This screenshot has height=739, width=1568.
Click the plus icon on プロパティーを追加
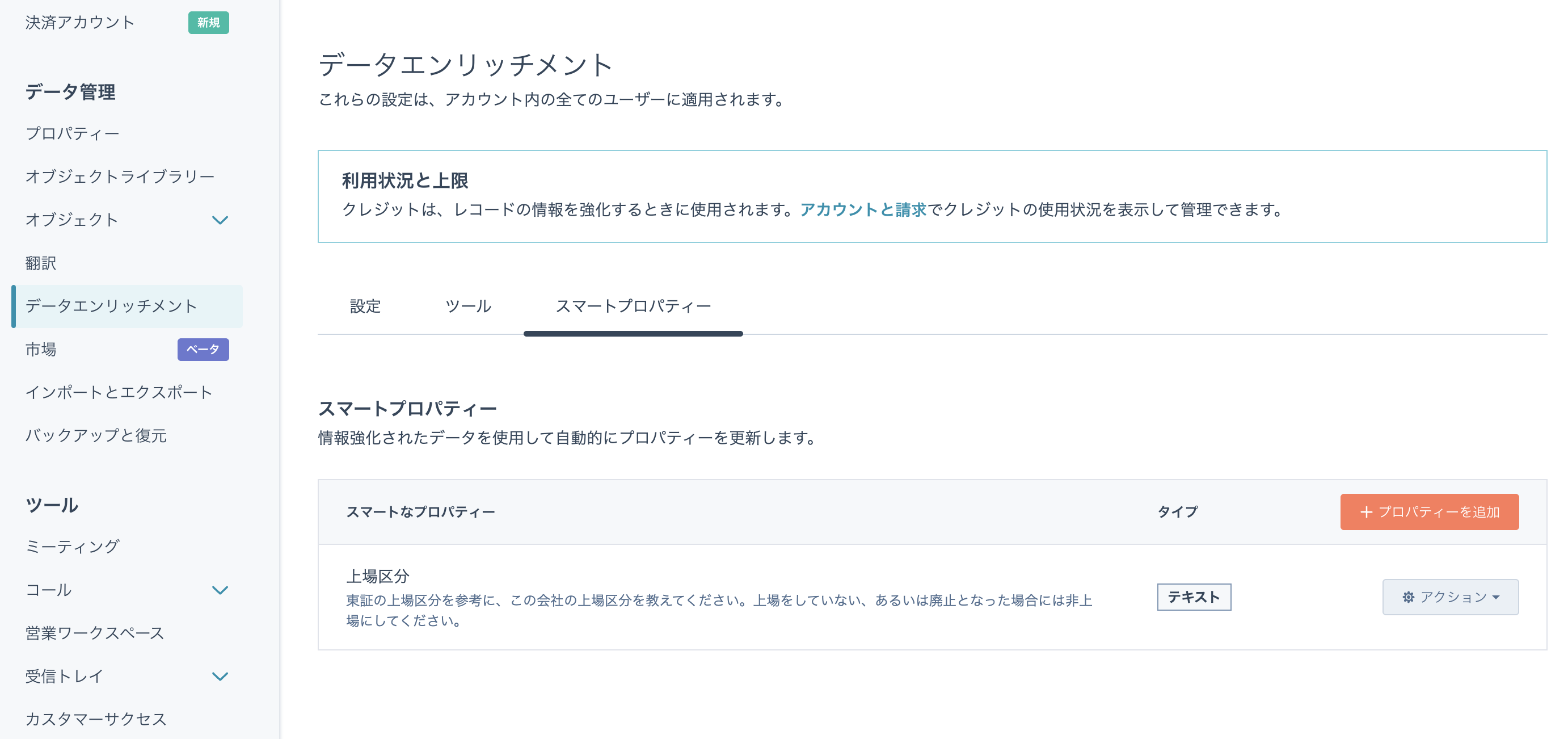pyautogui.click(x=1367, y=512)
